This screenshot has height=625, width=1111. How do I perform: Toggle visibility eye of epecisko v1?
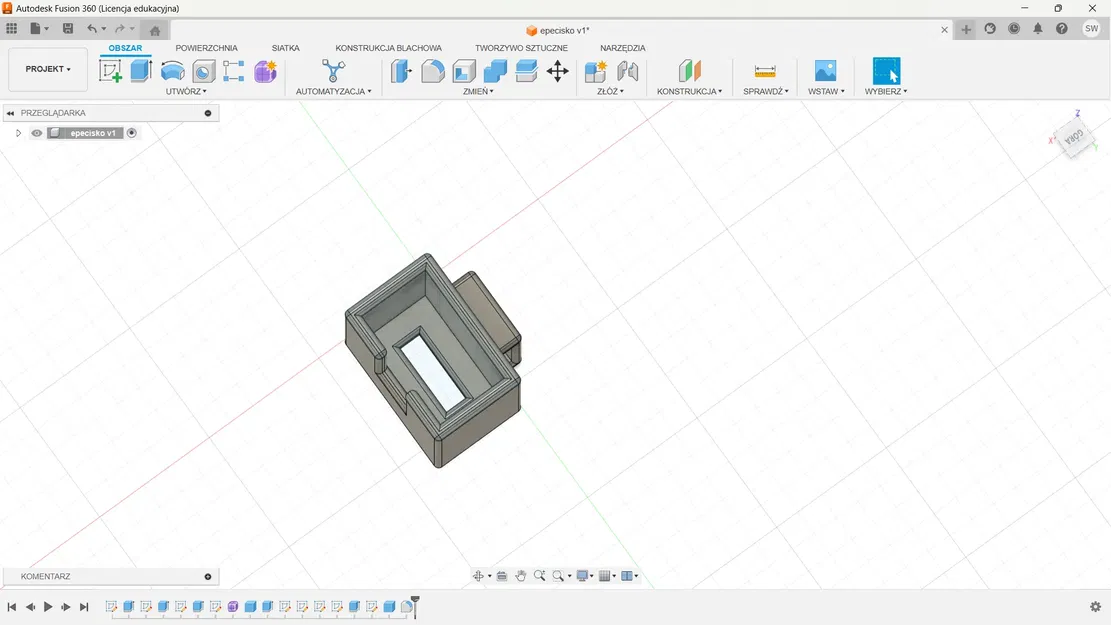[x=36, y=133]
